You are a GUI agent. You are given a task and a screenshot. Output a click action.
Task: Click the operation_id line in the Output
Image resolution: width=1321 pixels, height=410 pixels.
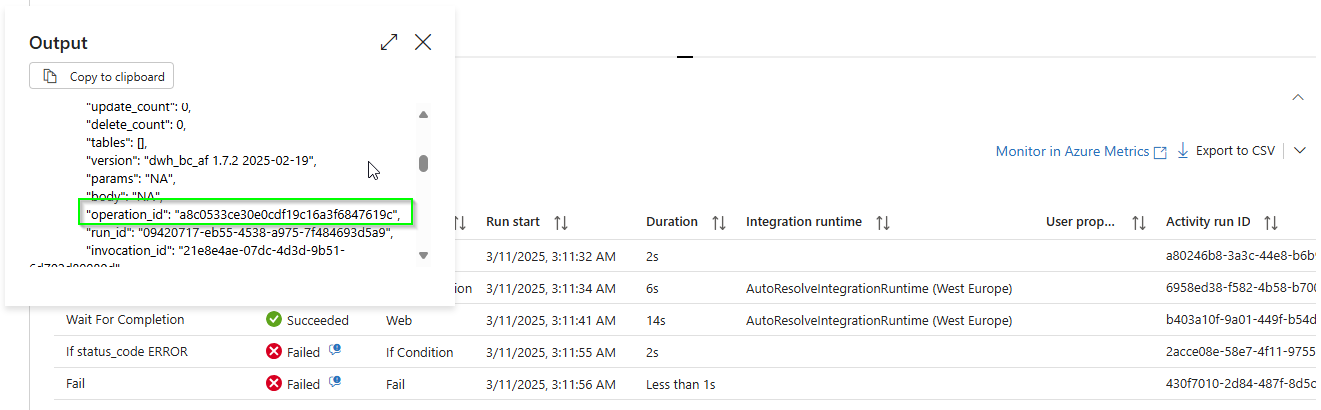click(x=244, y=214)
